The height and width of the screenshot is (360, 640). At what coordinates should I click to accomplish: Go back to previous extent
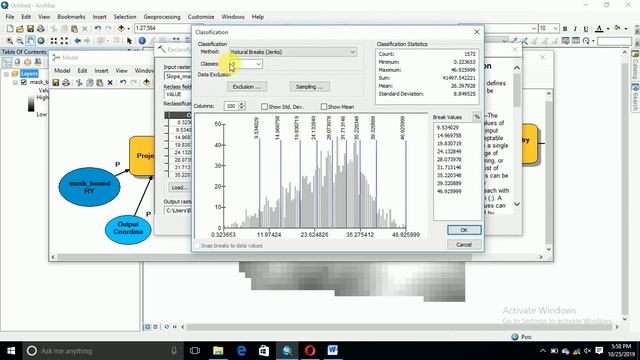[x=78, y=41]
